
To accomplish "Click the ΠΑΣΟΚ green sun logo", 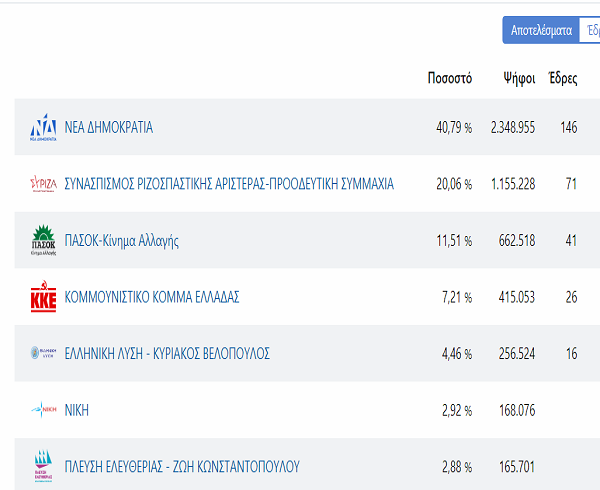I will coord(43,240).
